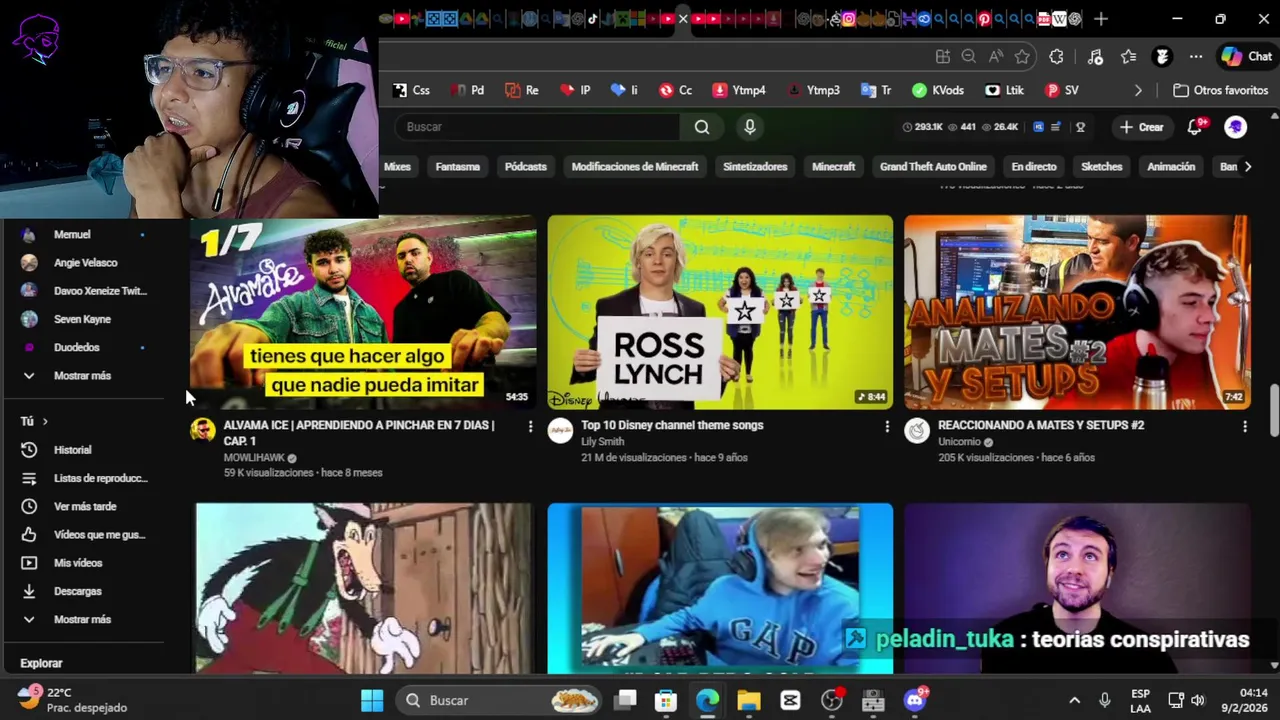Open Otros favoritos folder

click(1221, 90)
